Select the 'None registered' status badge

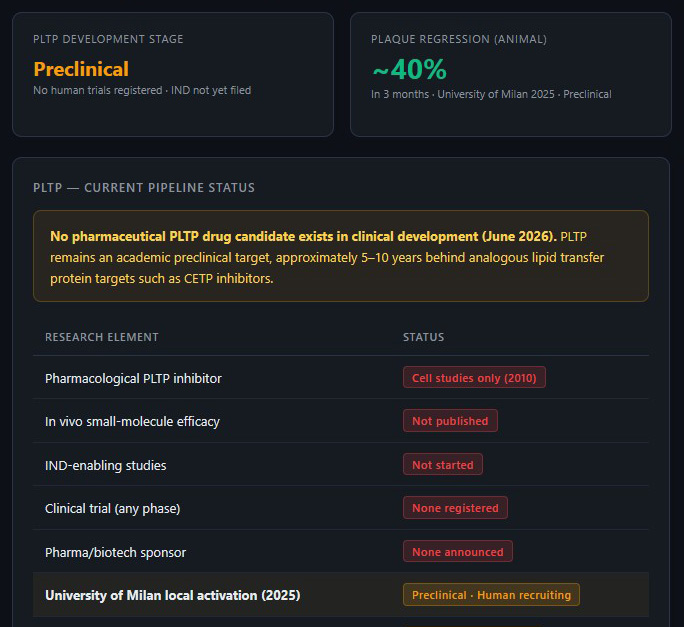(455, 507)
